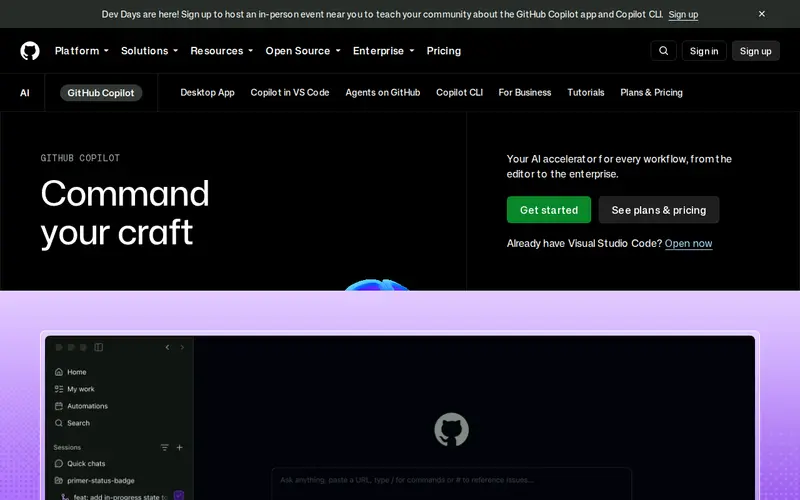Expand the Open Source menu
800x500 pixels.
pyautogui.click(x=303, y=51)
